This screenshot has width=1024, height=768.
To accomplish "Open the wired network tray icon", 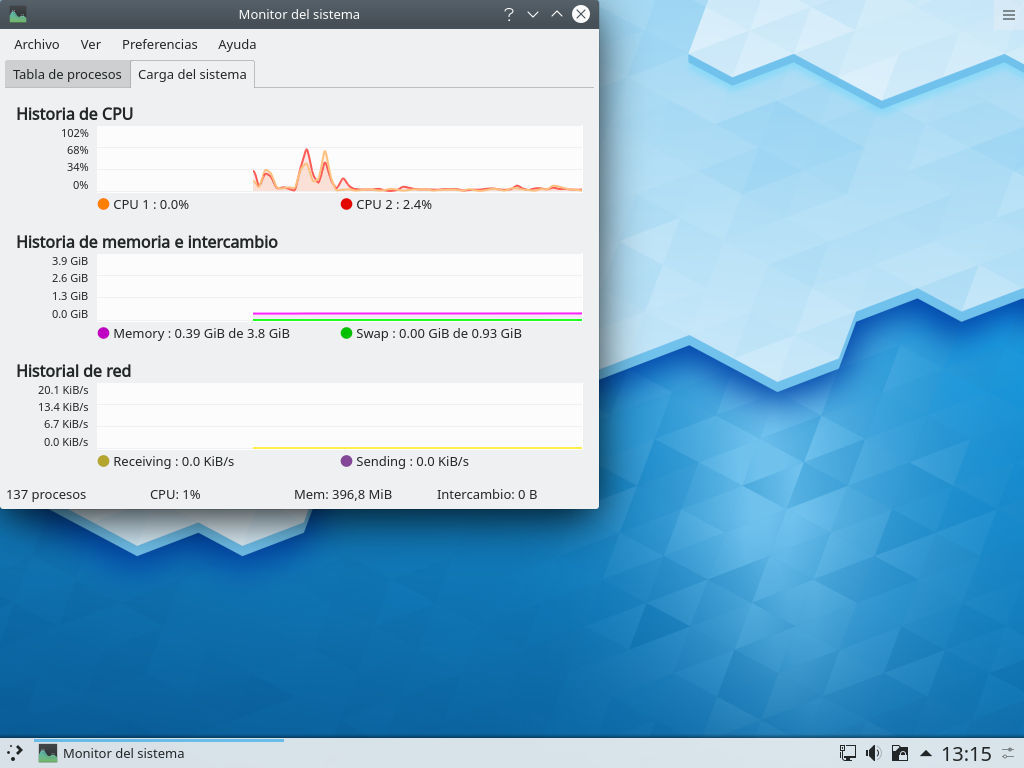I will coord(847,753).
